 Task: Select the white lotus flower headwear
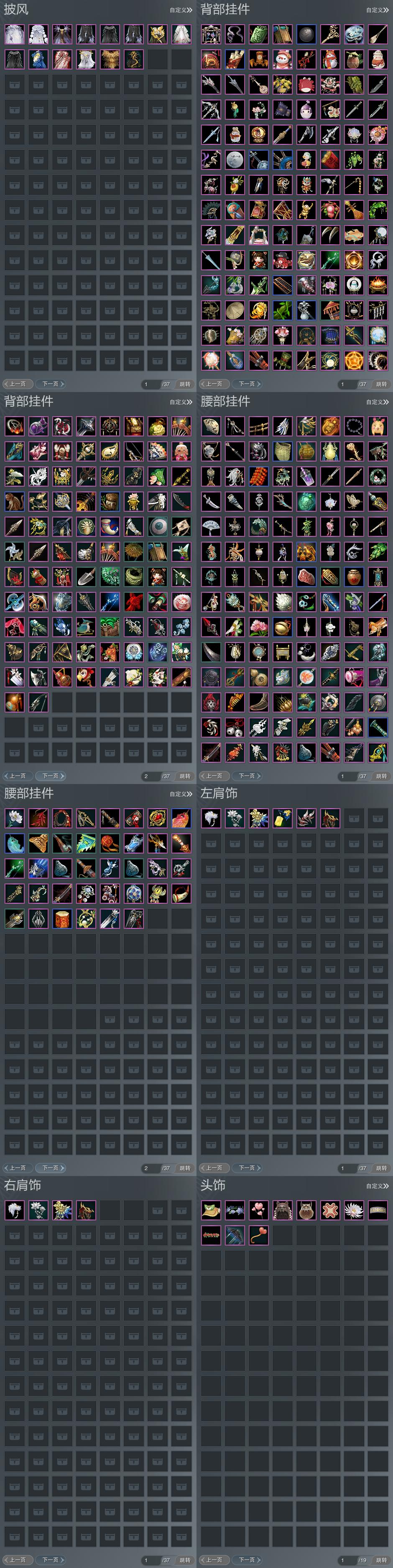click(x=354, y=1210)
